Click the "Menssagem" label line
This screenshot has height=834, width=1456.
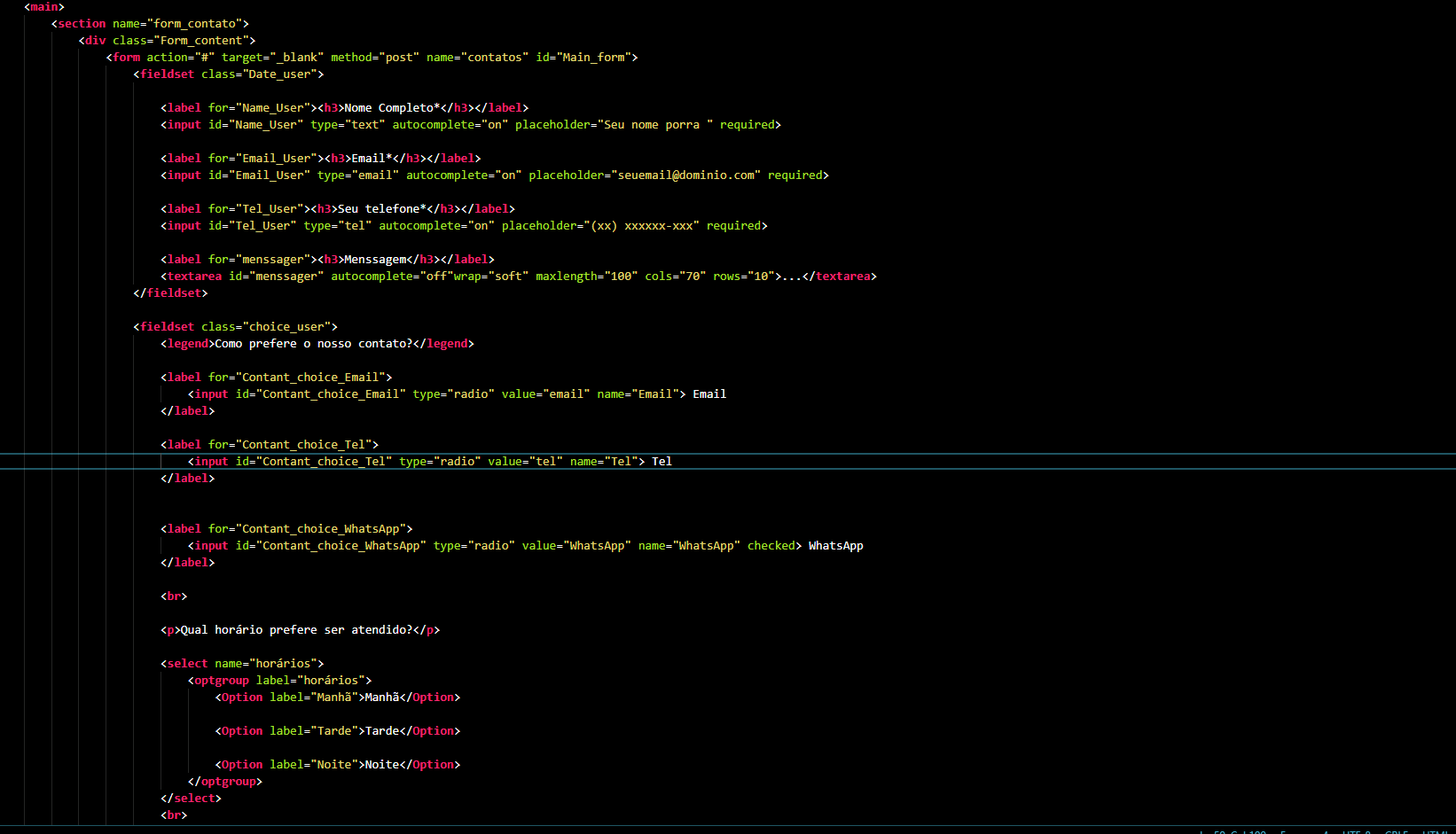[328, 260]
